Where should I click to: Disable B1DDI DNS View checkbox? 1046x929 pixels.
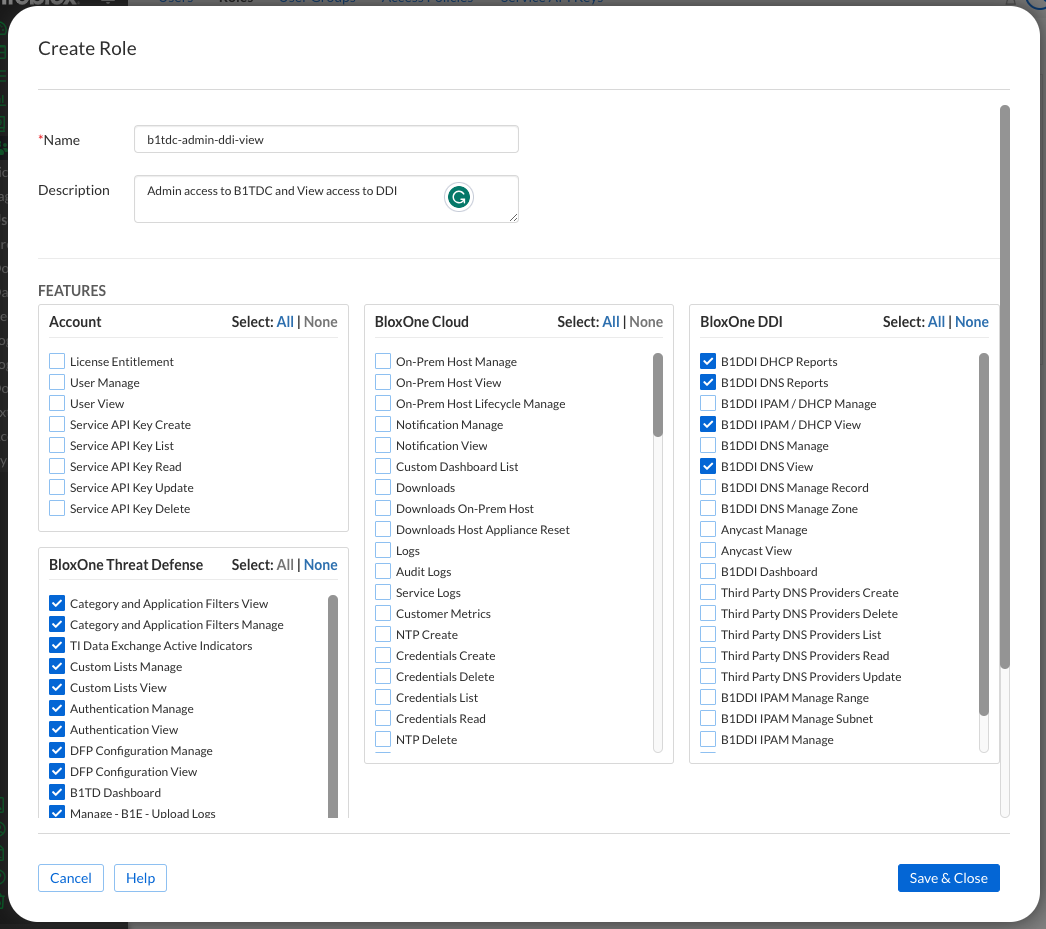(708, 467)
